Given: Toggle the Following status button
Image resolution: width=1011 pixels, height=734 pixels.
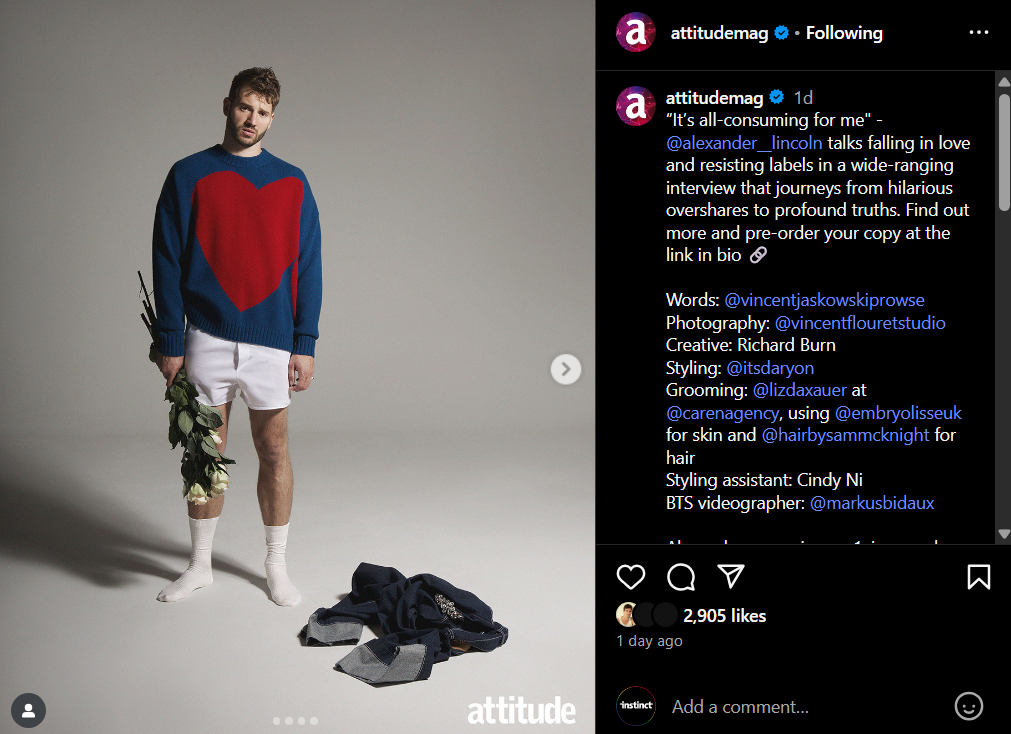Looking at the screenshot, I should tap(844, 33).
